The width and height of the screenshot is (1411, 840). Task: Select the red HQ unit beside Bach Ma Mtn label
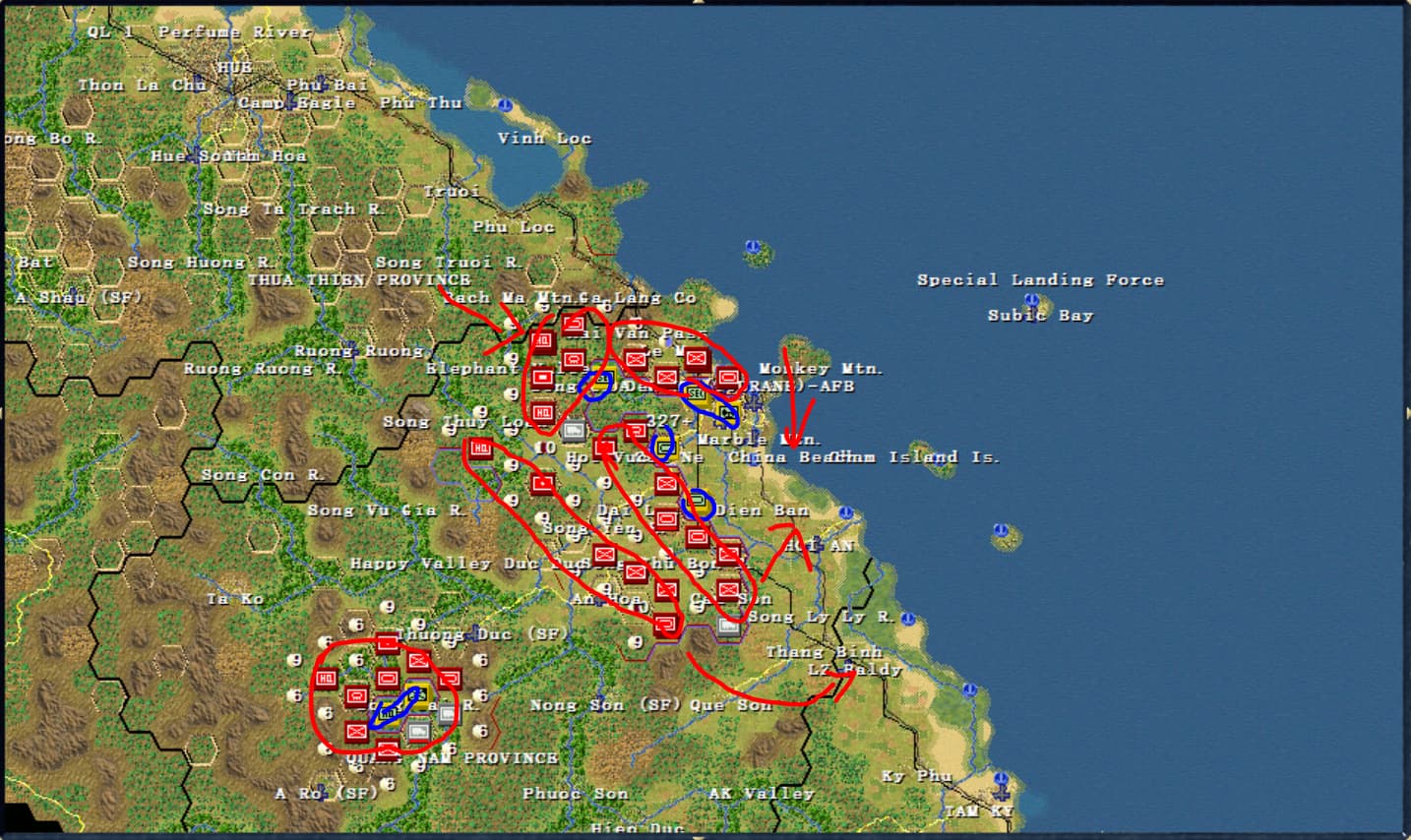(543, 342)
